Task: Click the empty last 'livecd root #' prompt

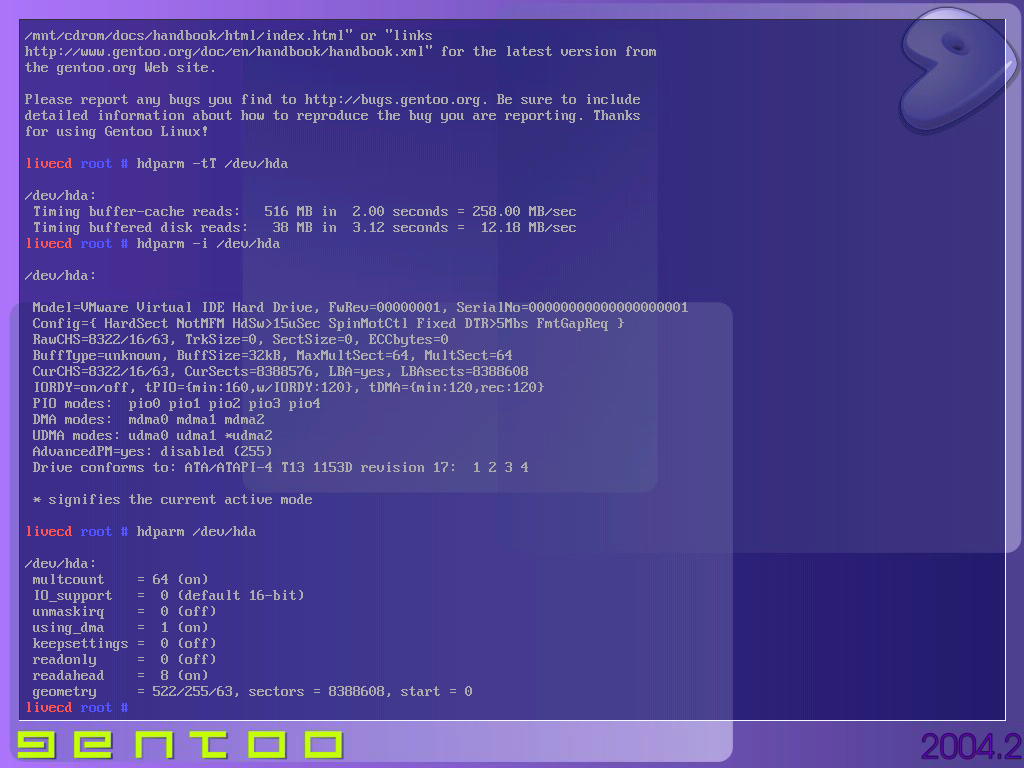Action: pos(76,708)
